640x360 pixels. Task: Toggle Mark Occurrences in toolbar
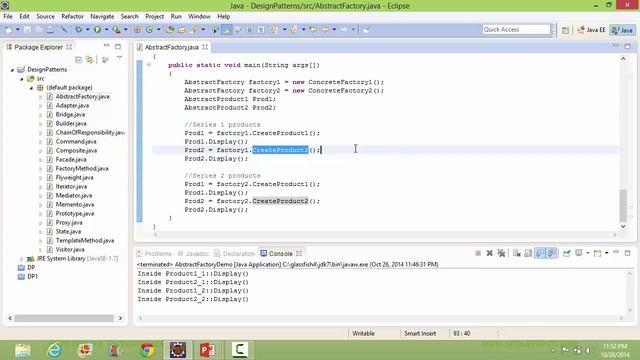[x=227, y=30]
